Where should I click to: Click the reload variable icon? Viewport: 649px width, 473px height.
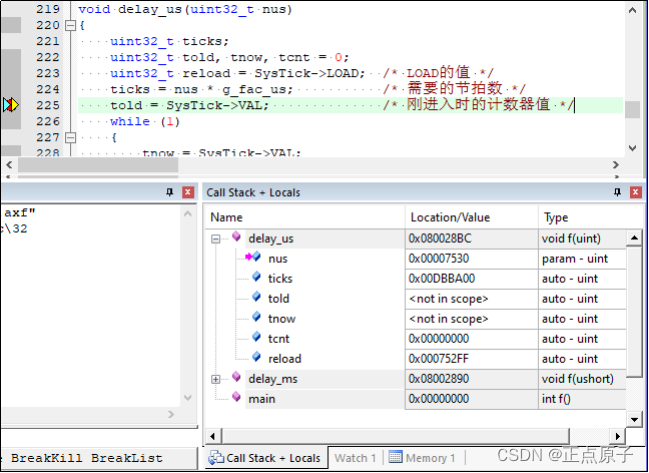click(256, 358)
